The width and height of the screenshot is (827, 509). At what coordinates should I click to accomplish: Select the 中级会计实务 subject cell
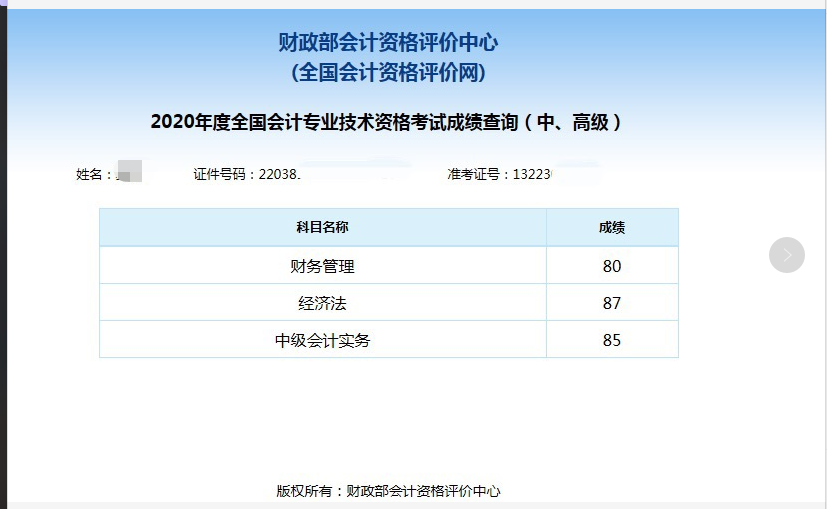323,340
